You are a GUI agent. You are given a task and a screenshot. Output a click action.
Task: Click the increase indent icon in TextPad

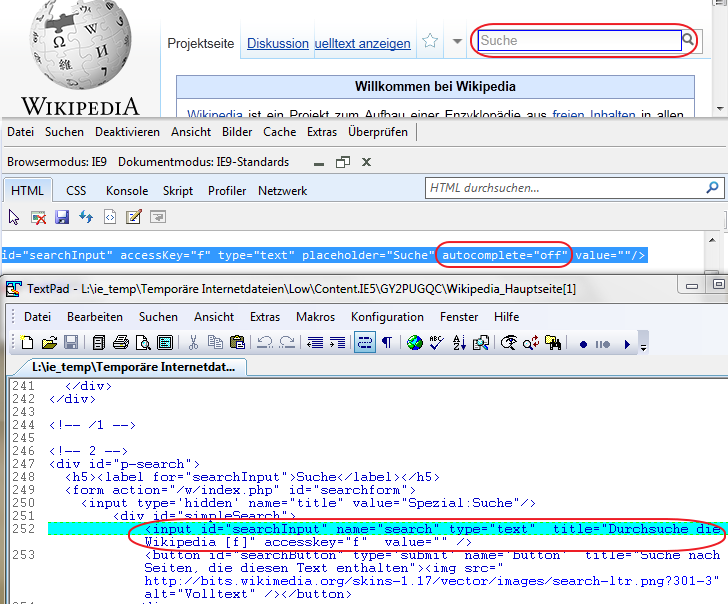(x=337, y=343)
